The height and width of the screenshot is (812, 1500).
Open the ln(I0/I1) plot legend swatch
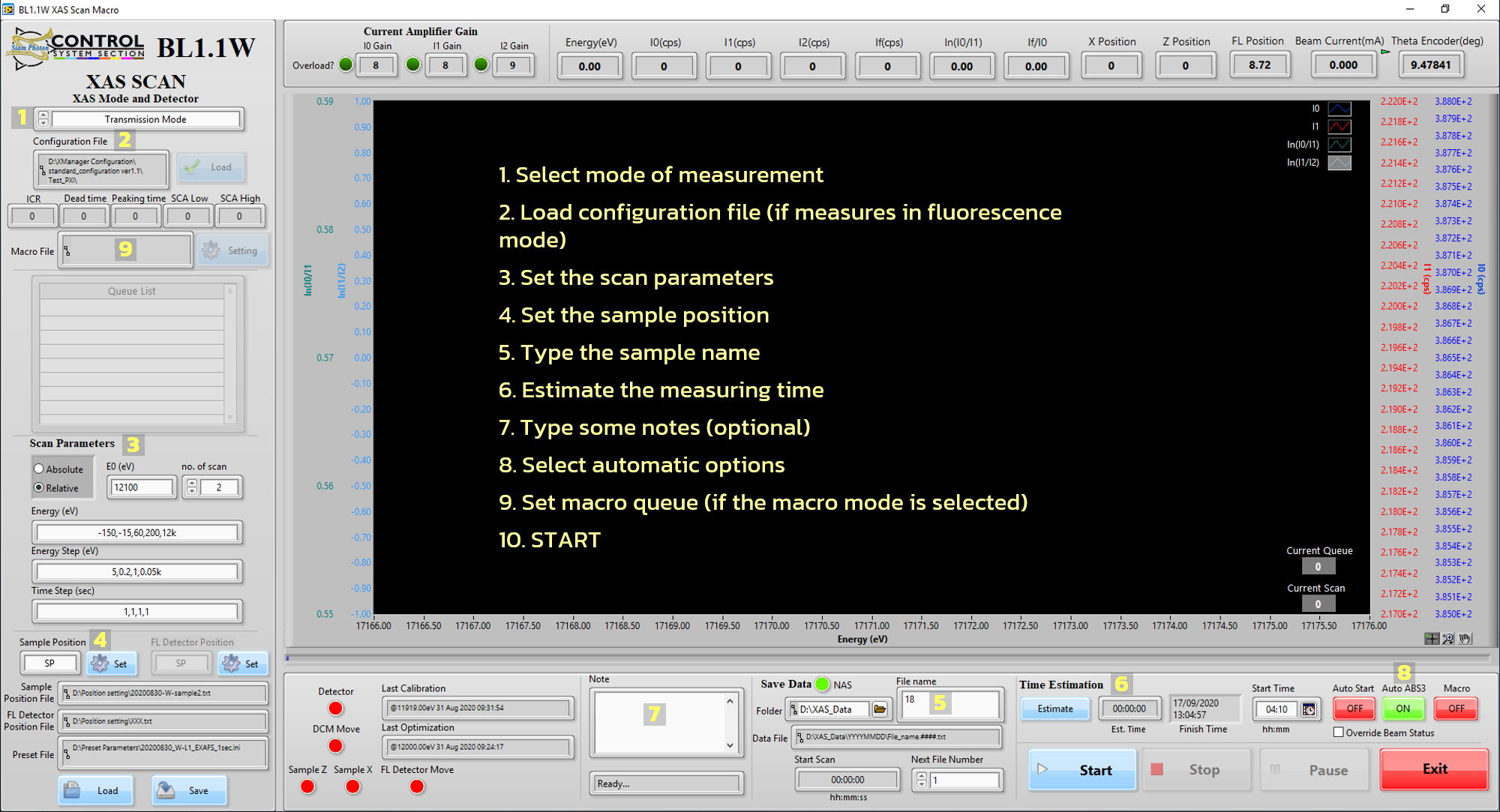point(1339,145)
